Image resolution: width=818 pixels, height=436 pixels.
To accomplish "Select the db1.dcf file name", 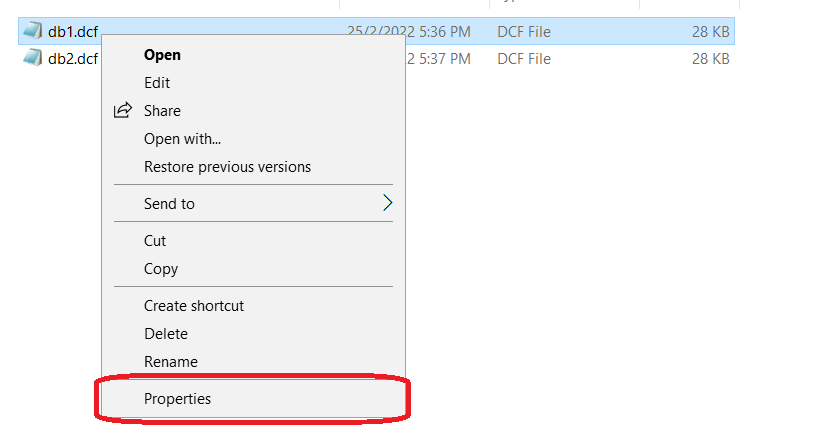I will [x=73, y=31].
